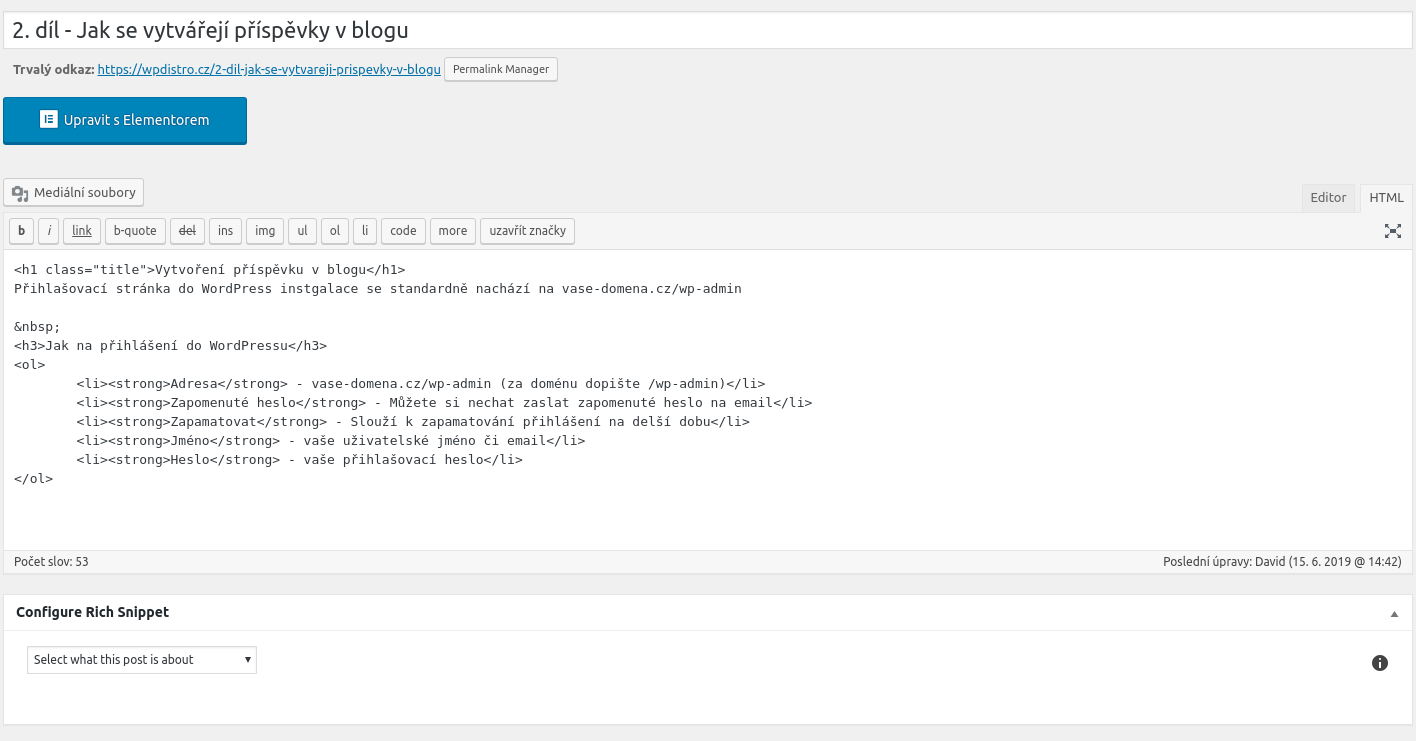Image resolution: width=1416 pixels, height=741 pixels.
Task: Switch to the HTML tab
Action: pos(1386,198)
